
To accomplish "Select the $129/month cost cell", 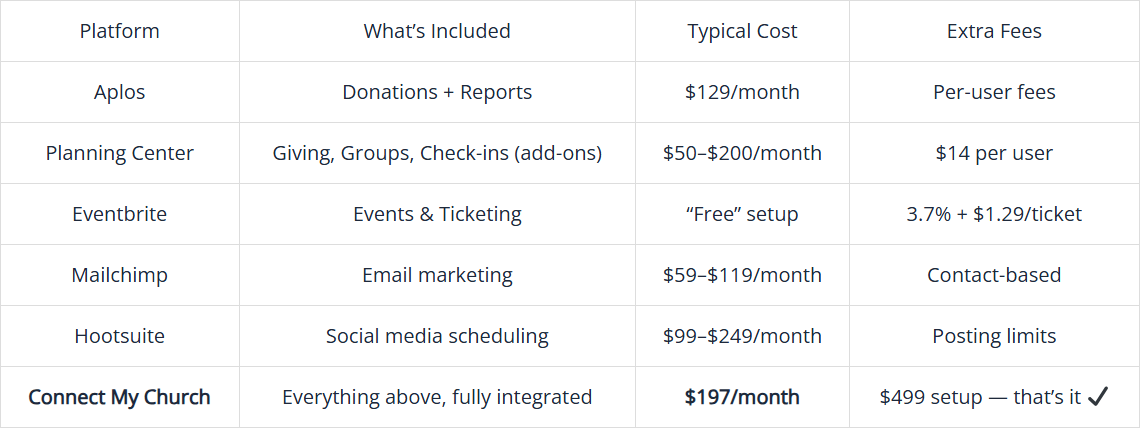I will tap(742, 92).
